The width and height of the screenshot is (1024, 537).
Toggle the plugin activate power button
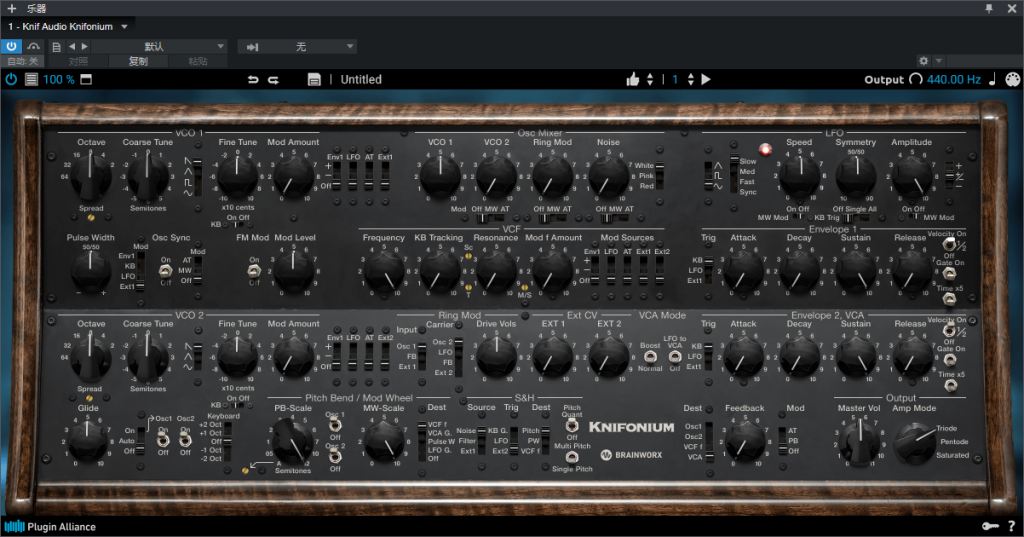tap(11, 46)
